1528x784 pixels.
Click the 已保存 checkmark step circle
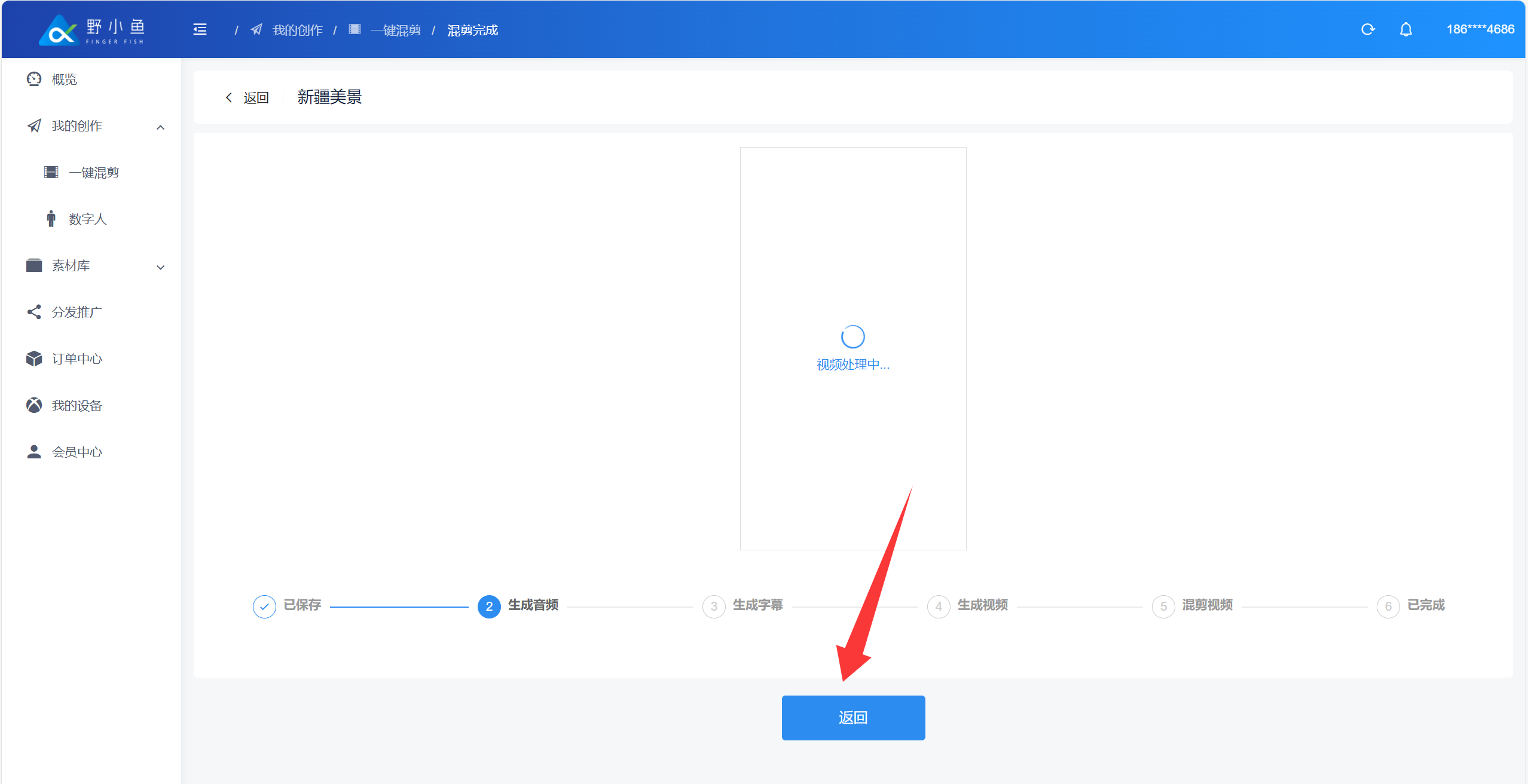264,607
